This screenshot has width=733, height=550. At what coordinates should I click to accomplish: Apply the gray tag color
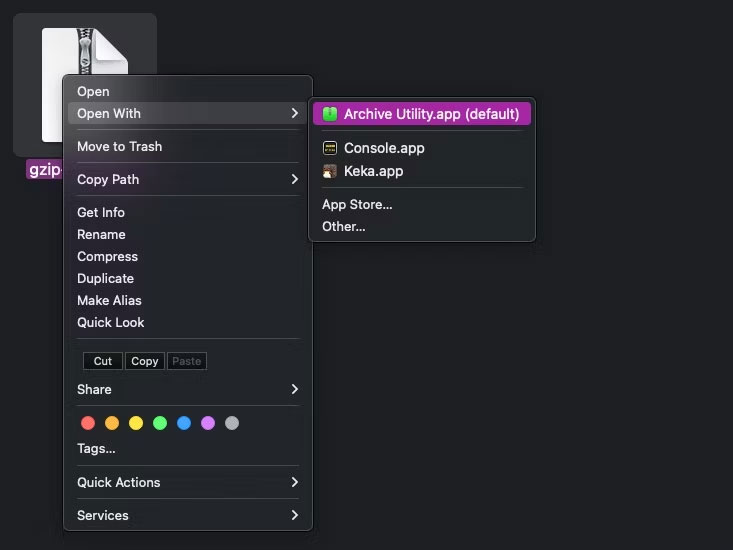tap(232, 423)
